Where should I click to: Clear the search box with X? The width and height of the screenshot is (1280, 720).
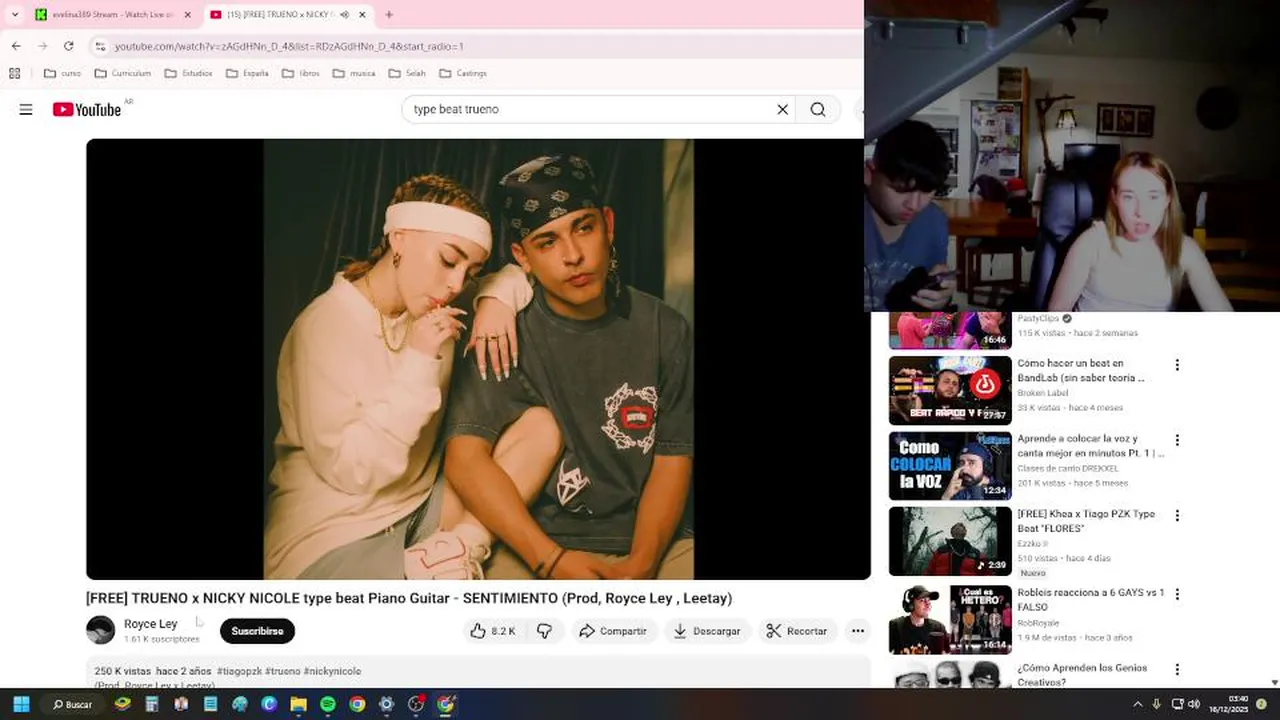point(783,110)
